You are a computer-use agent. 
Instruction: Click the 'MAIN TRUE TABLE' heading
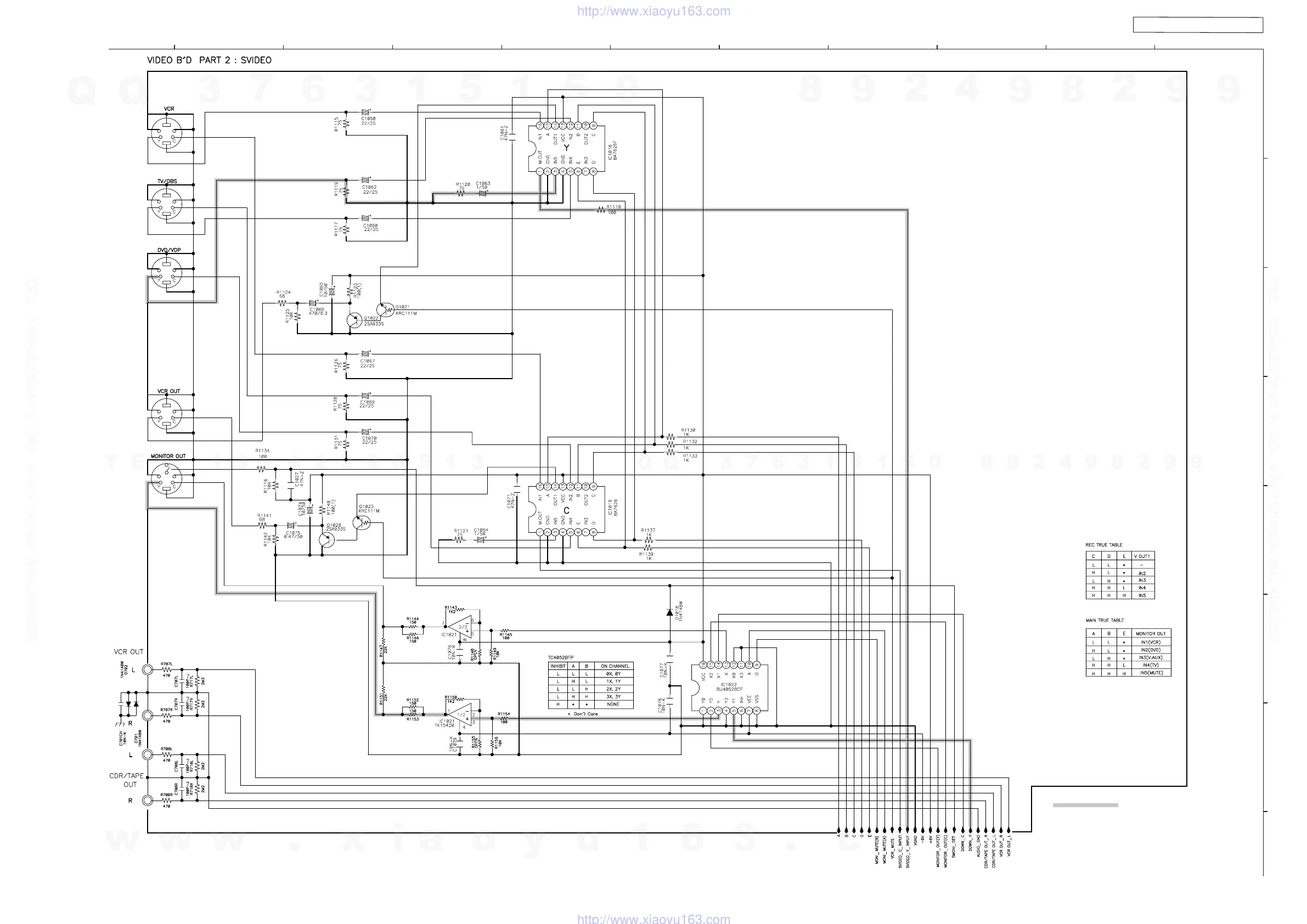tap(1105, 620)
